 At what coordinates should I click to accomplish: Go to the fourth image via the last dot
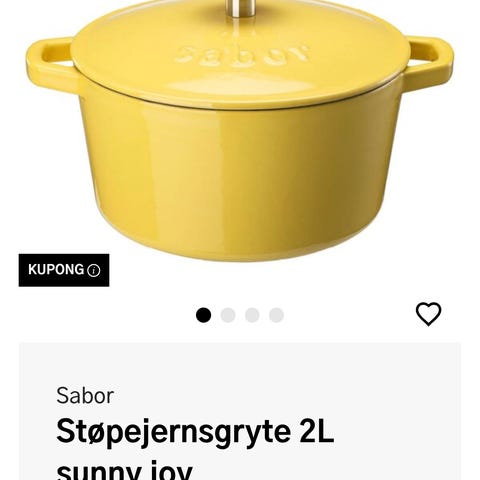click(276, 315)
